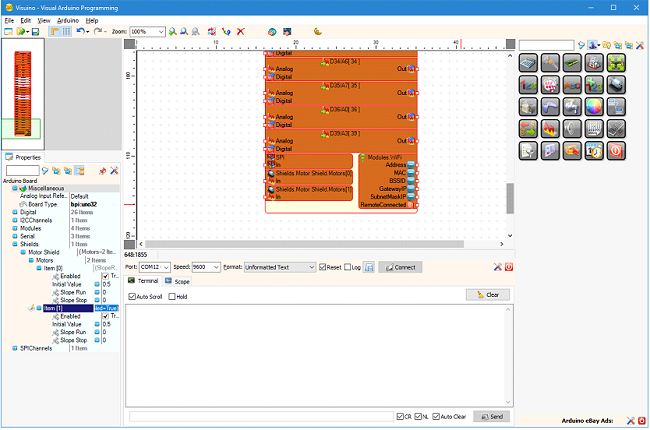The image size is (650, 430).
Task: Click the filter icon beside component search box
Action: (581, 45)
